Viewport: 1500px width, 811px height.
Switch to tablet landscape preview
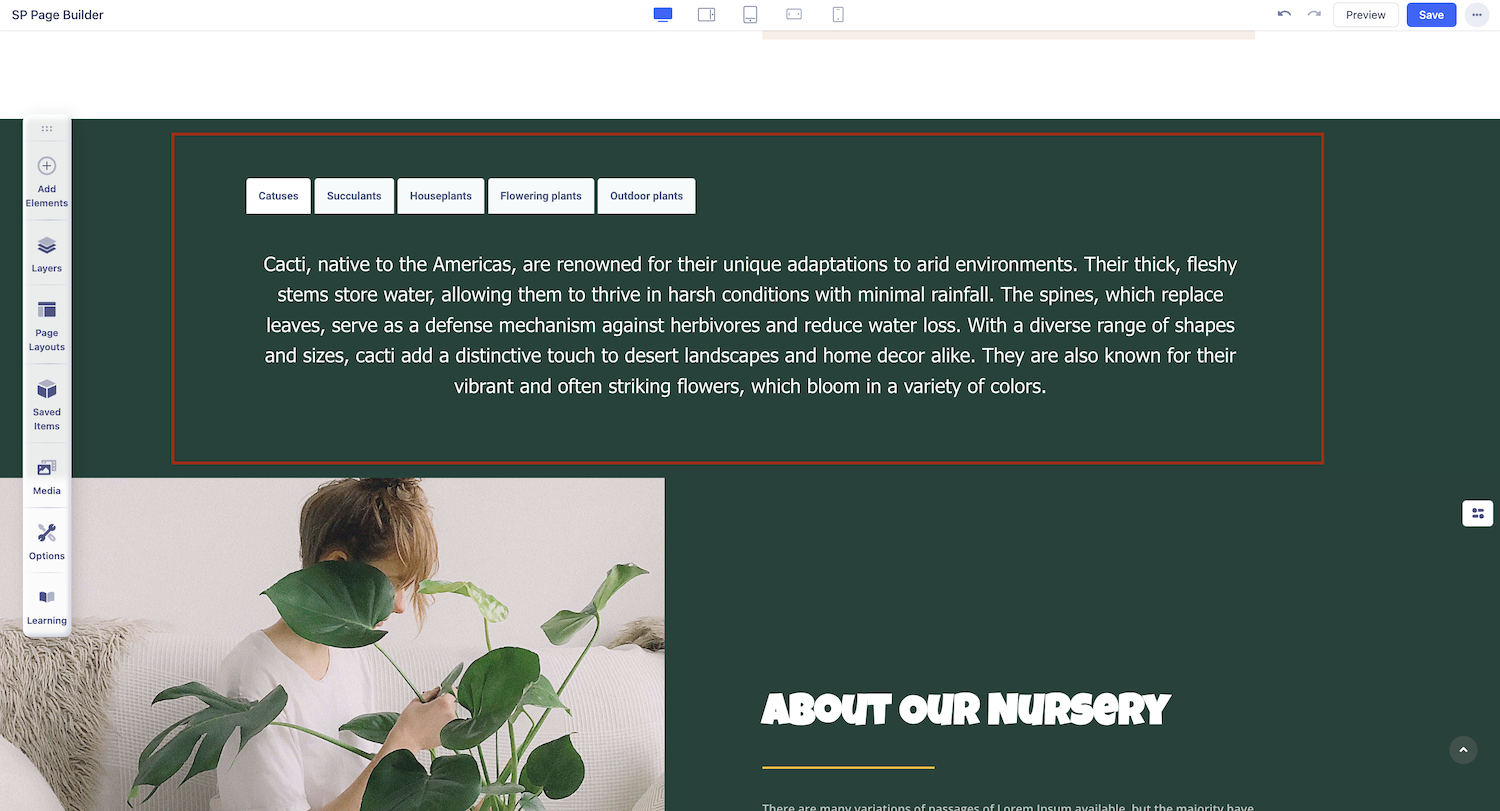[x=706, y=15]
